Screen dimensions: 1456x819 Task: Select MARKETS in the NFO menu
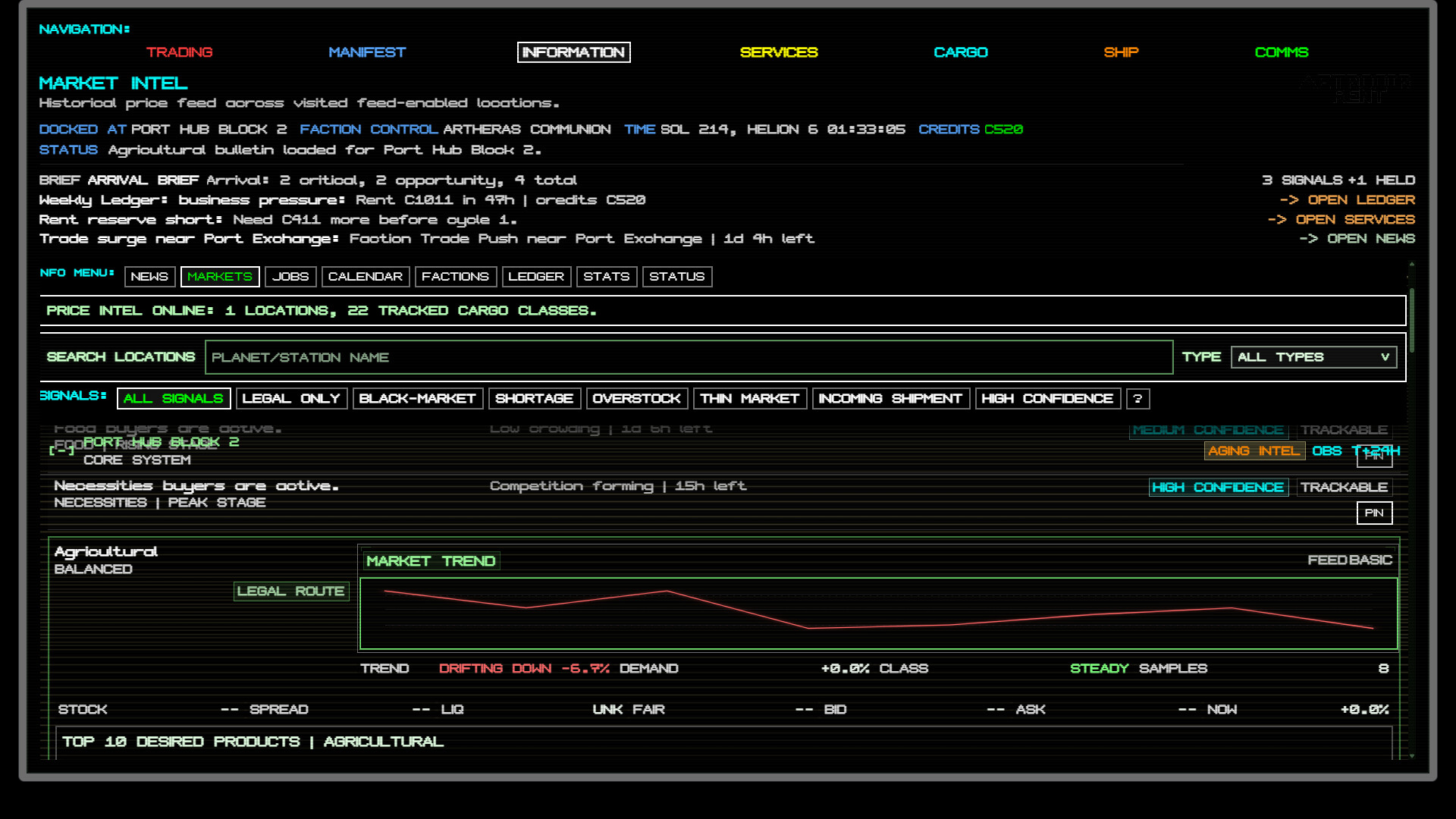click(220, 277)
